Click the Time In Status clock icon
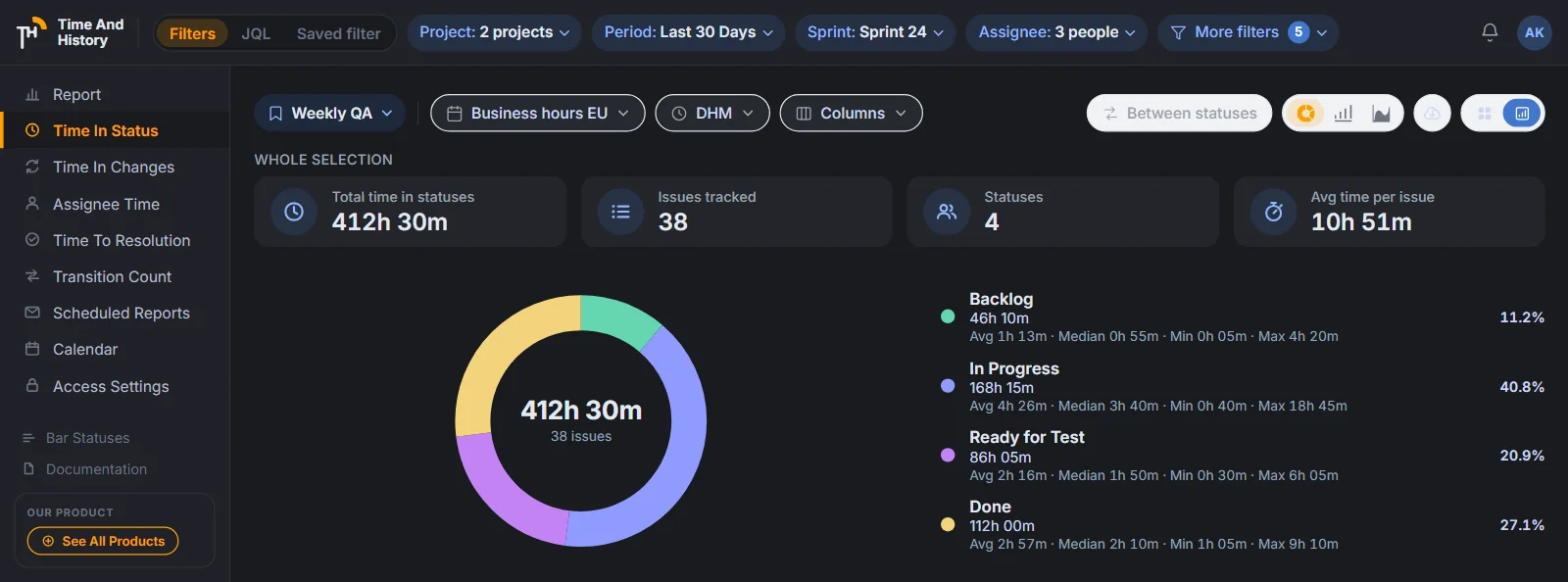 click(32, 130)
